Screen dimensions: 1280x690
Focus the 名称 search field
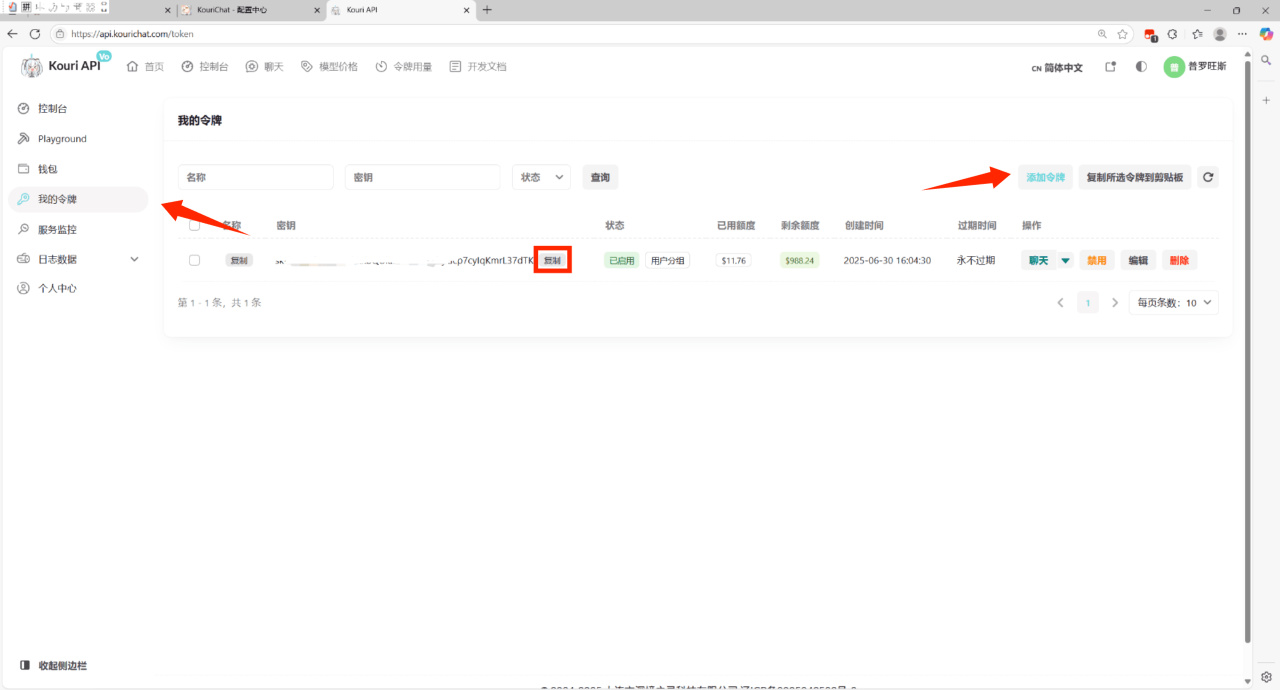[x=256, y=177]
